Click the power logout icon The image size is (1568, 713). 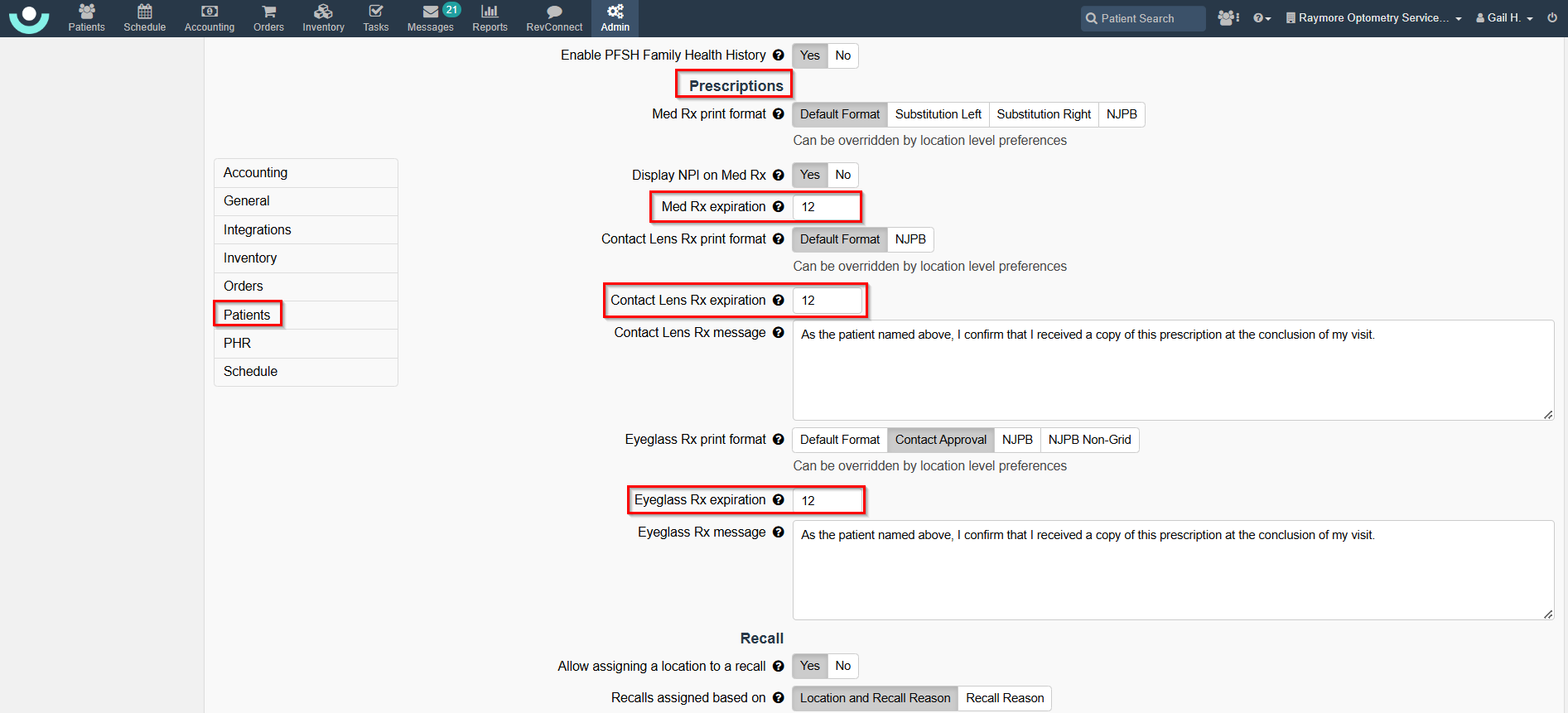(x=1551, y=17)
